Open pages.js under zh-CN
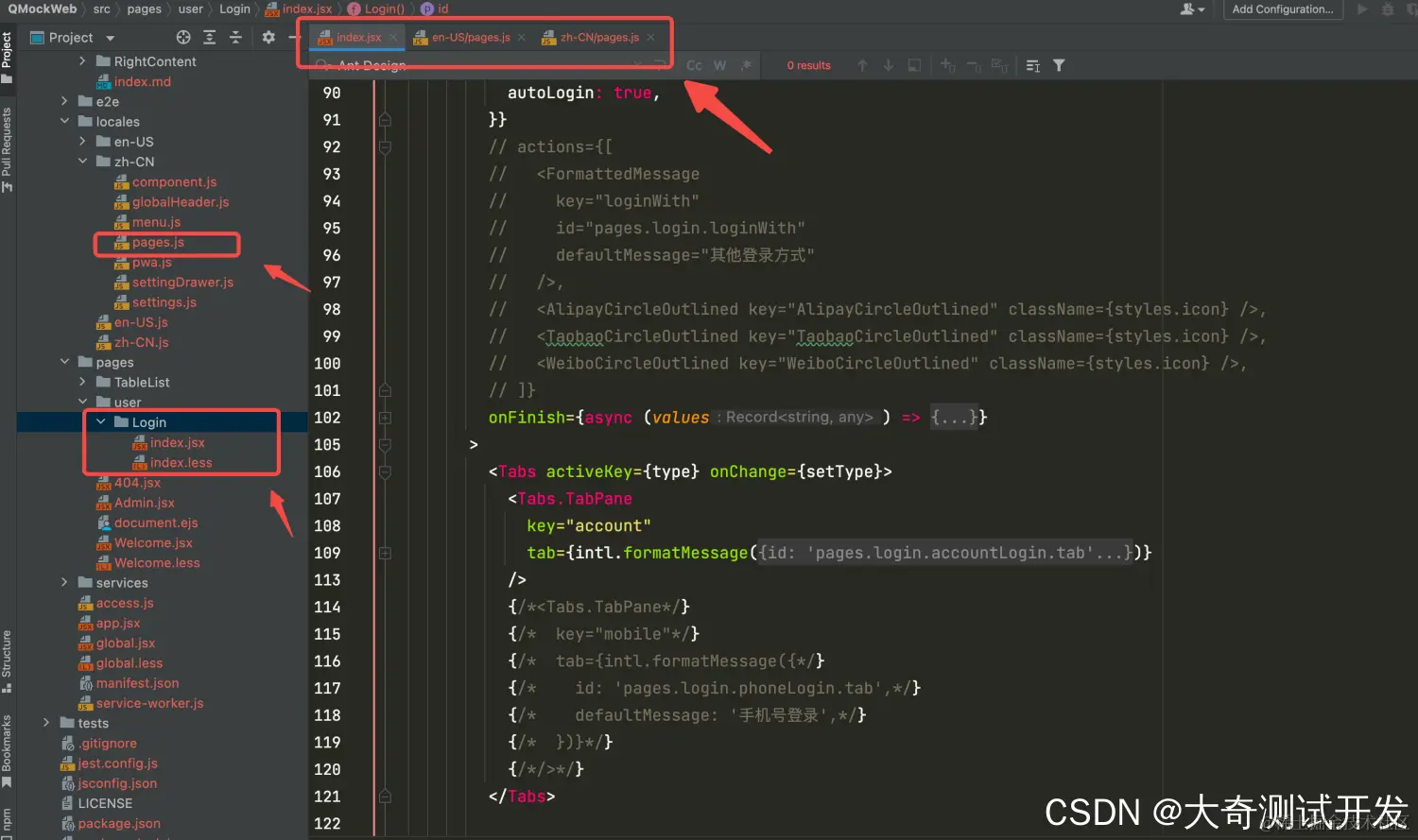The height and width of the screenshot is (840, 1418). click(x=158, y=242)
